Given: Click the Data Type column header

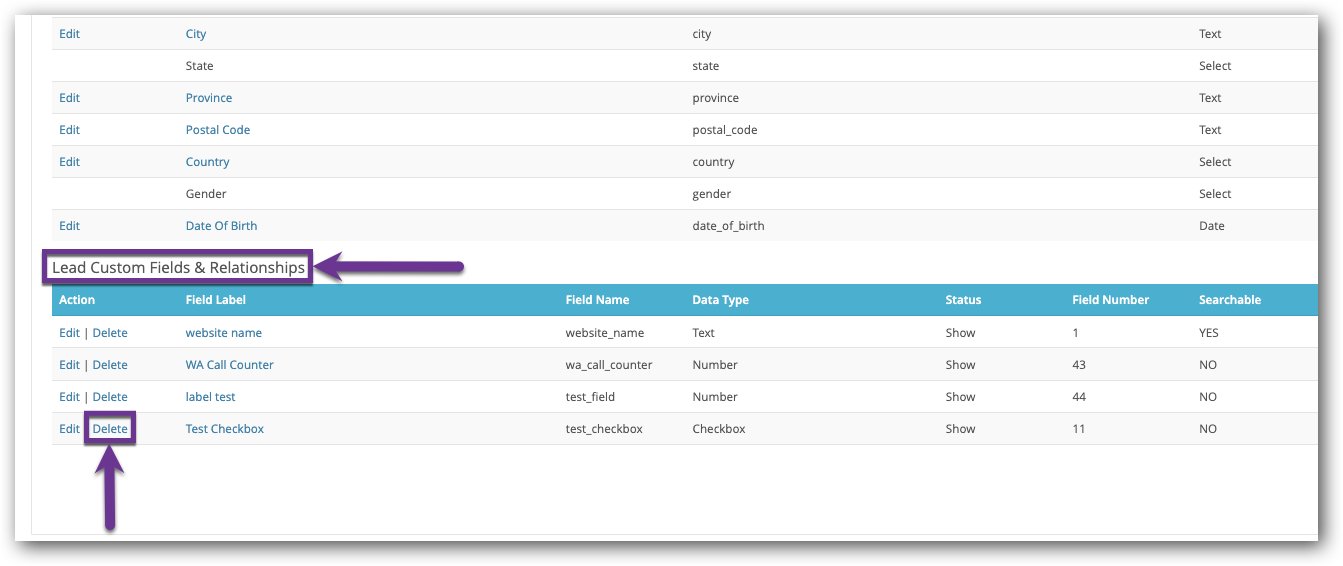Looking at the screenshot, I should pyautogui.click(x=720, y=300).
